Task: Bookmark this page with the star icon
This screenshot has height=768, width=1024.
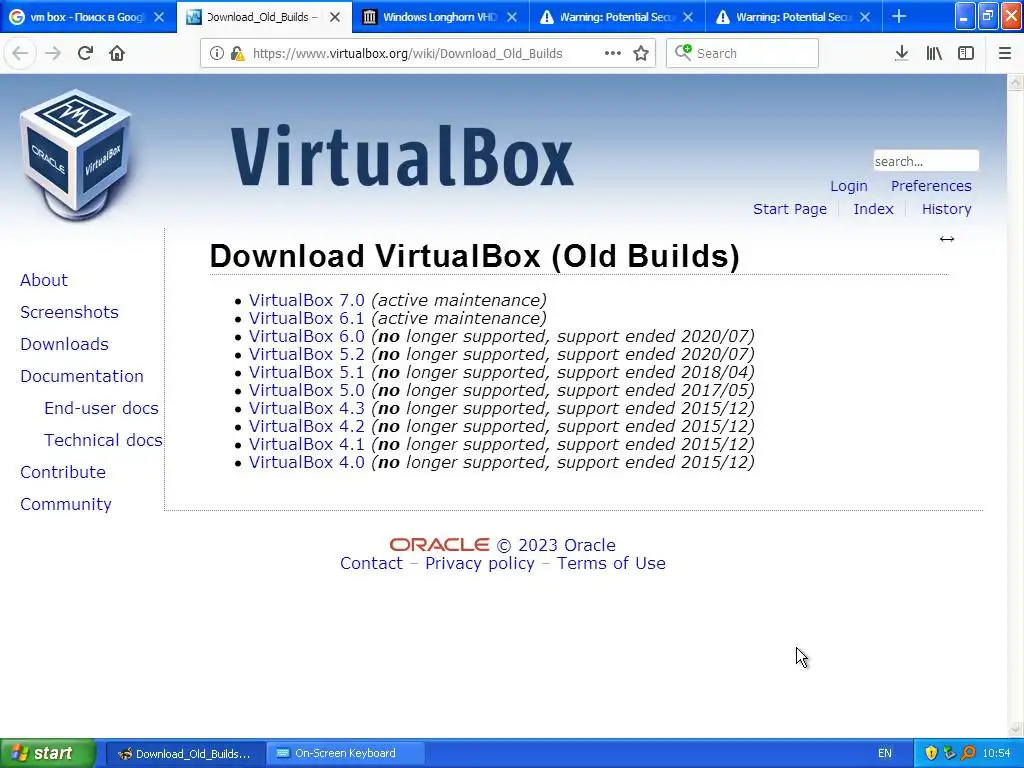Action: coord(641,53)
